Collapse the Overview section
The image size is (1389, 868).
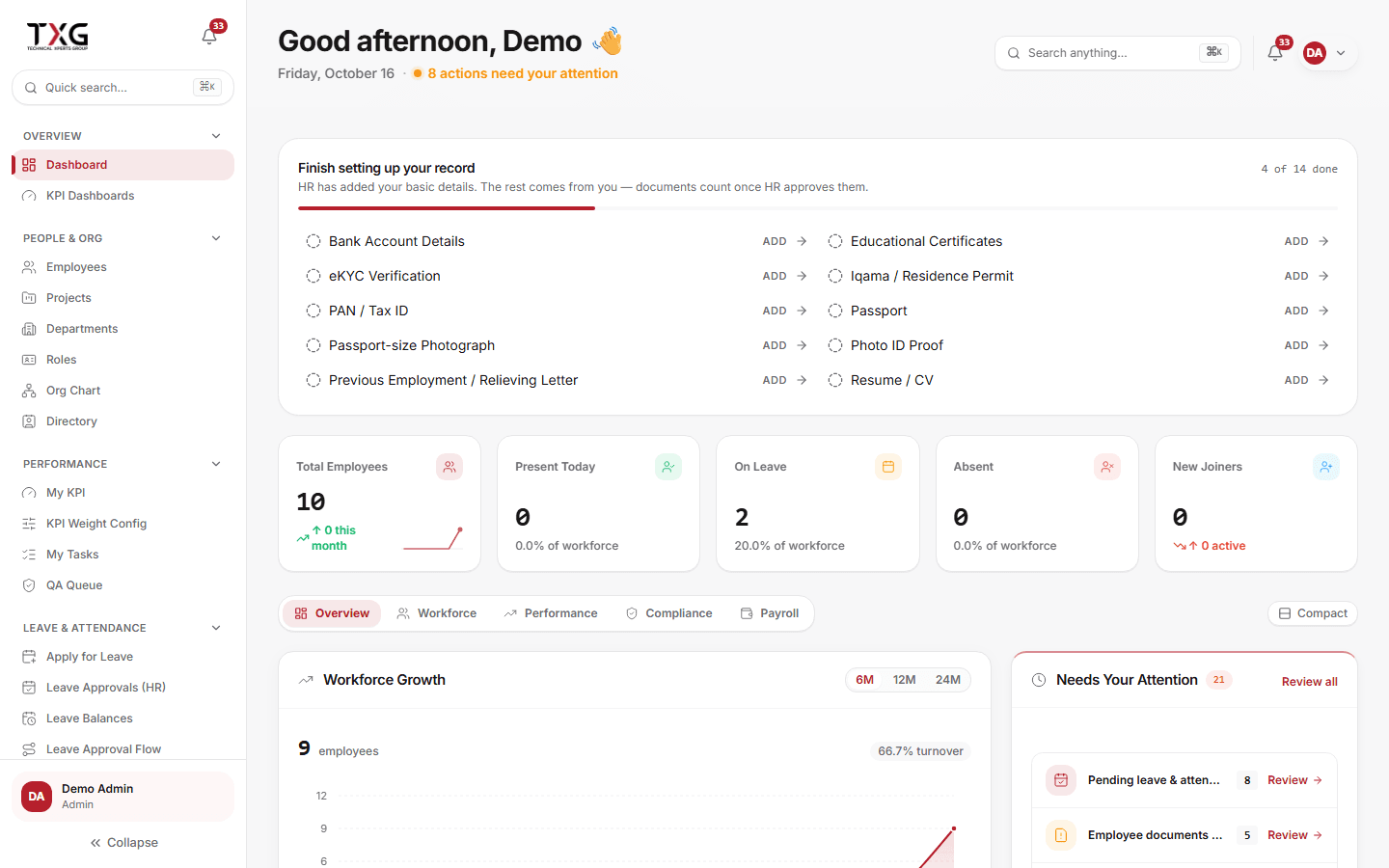click(x=216, y=136)
